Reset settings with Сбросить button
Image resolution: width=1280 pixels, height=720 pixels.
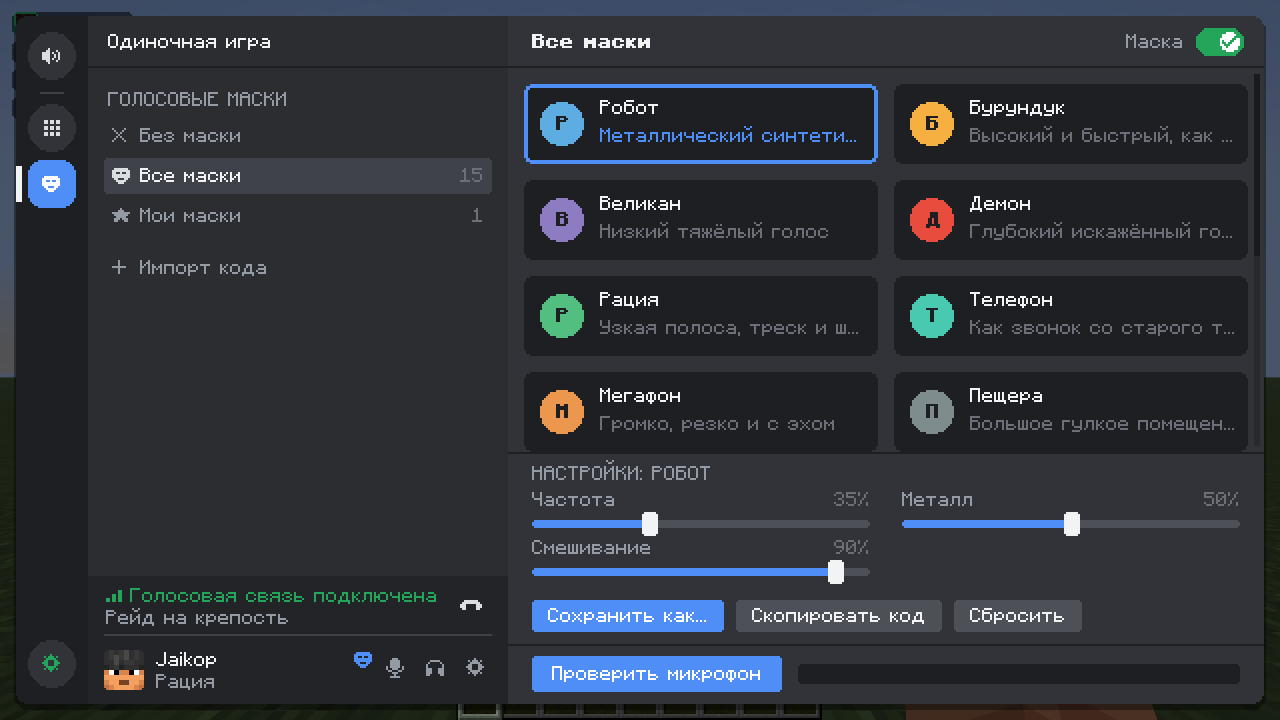click(1017, 616)
